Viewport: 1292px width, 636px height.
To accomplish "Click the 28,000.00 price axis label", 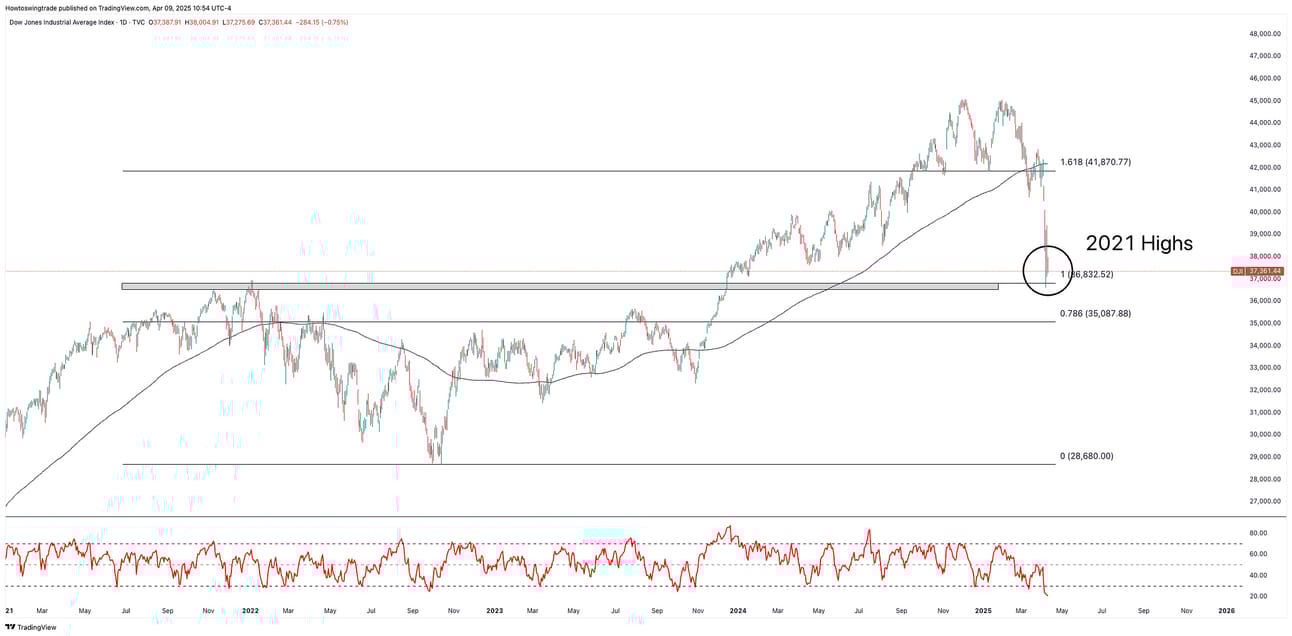I will [1265, 479].
